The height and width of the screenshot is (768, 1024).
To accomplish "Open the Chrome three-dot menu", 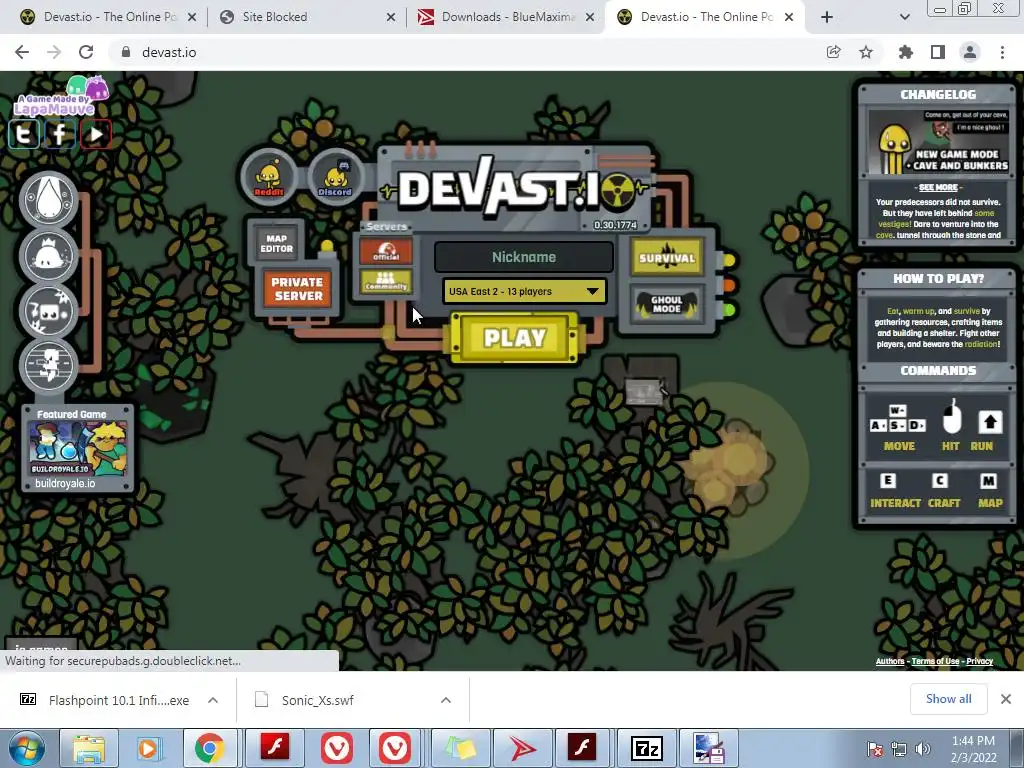I will click(x=1002, y=52).
